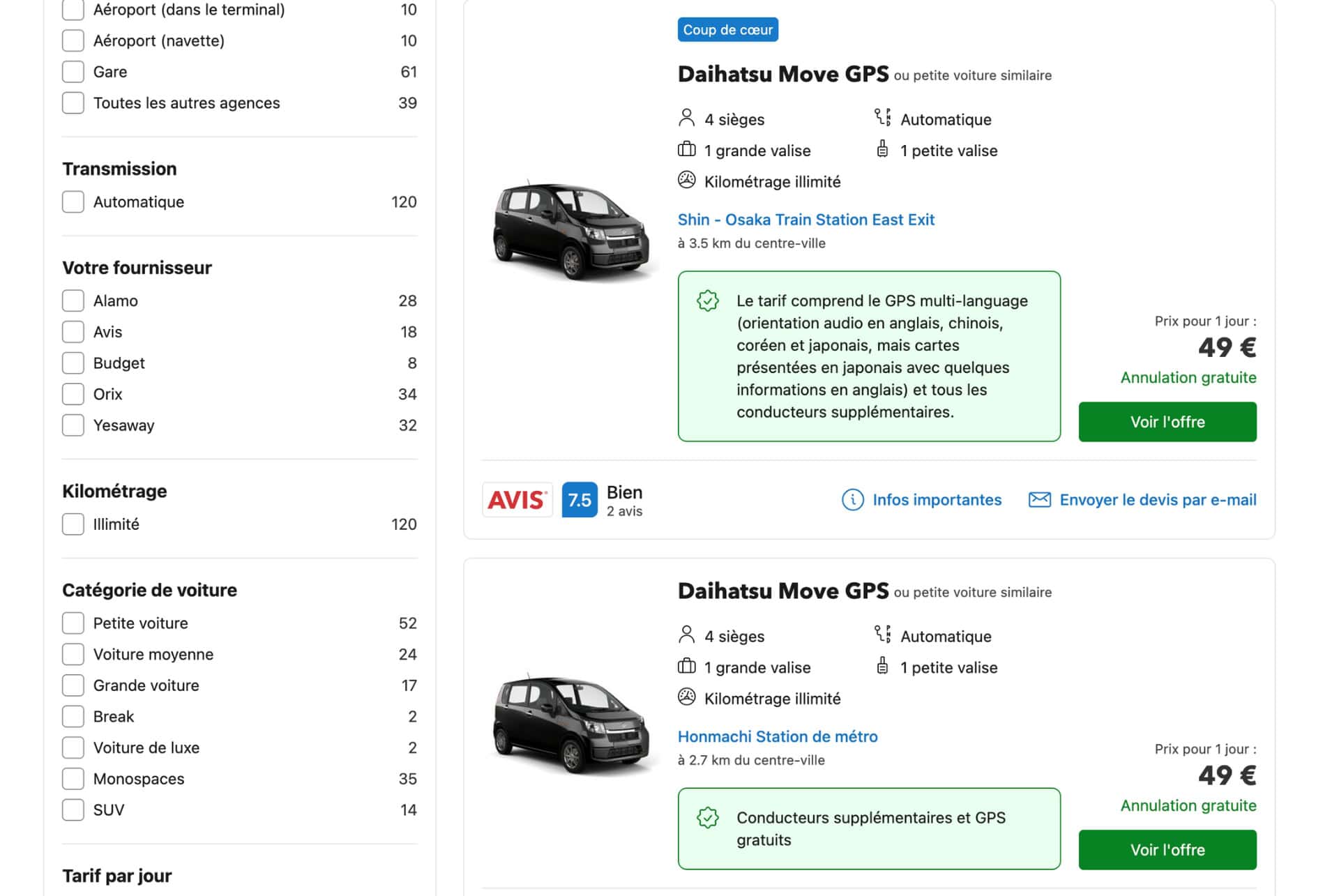
Task: Enable the Automatique transmission filter
Action: (73, 202)
